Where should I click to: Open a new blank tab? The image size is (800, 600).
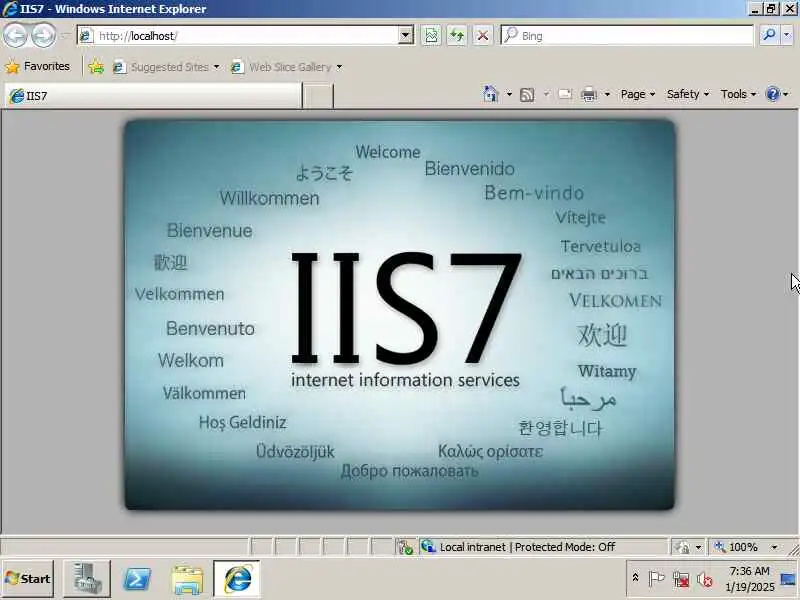(x=318, y=96)
